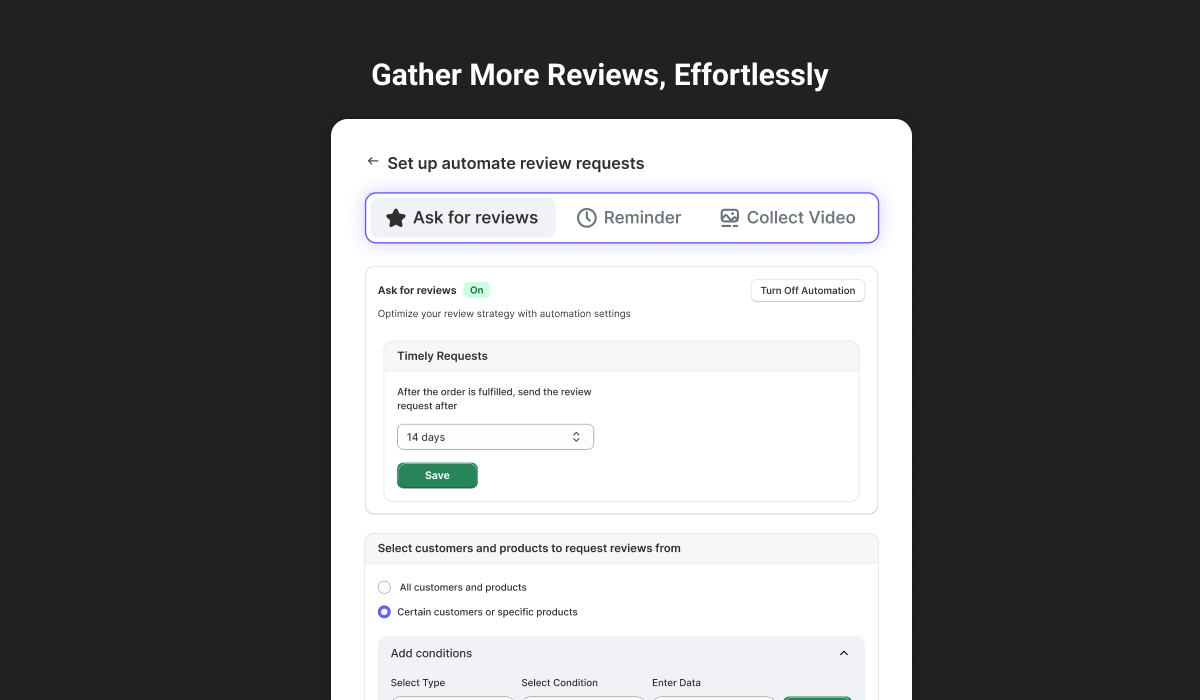Viewport: 1200px width, 700px height.
Task: Click the Add conditions section header
Action: [621, 653]
